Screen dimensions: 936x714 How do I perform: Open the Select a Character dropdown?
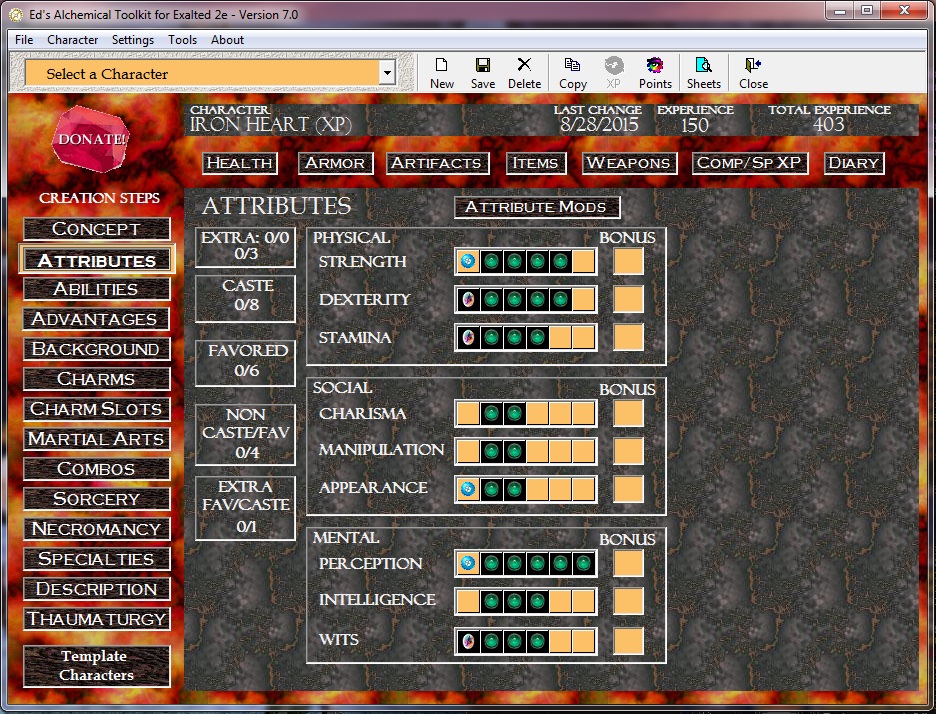pyautogui.click(x=387, y=73)
